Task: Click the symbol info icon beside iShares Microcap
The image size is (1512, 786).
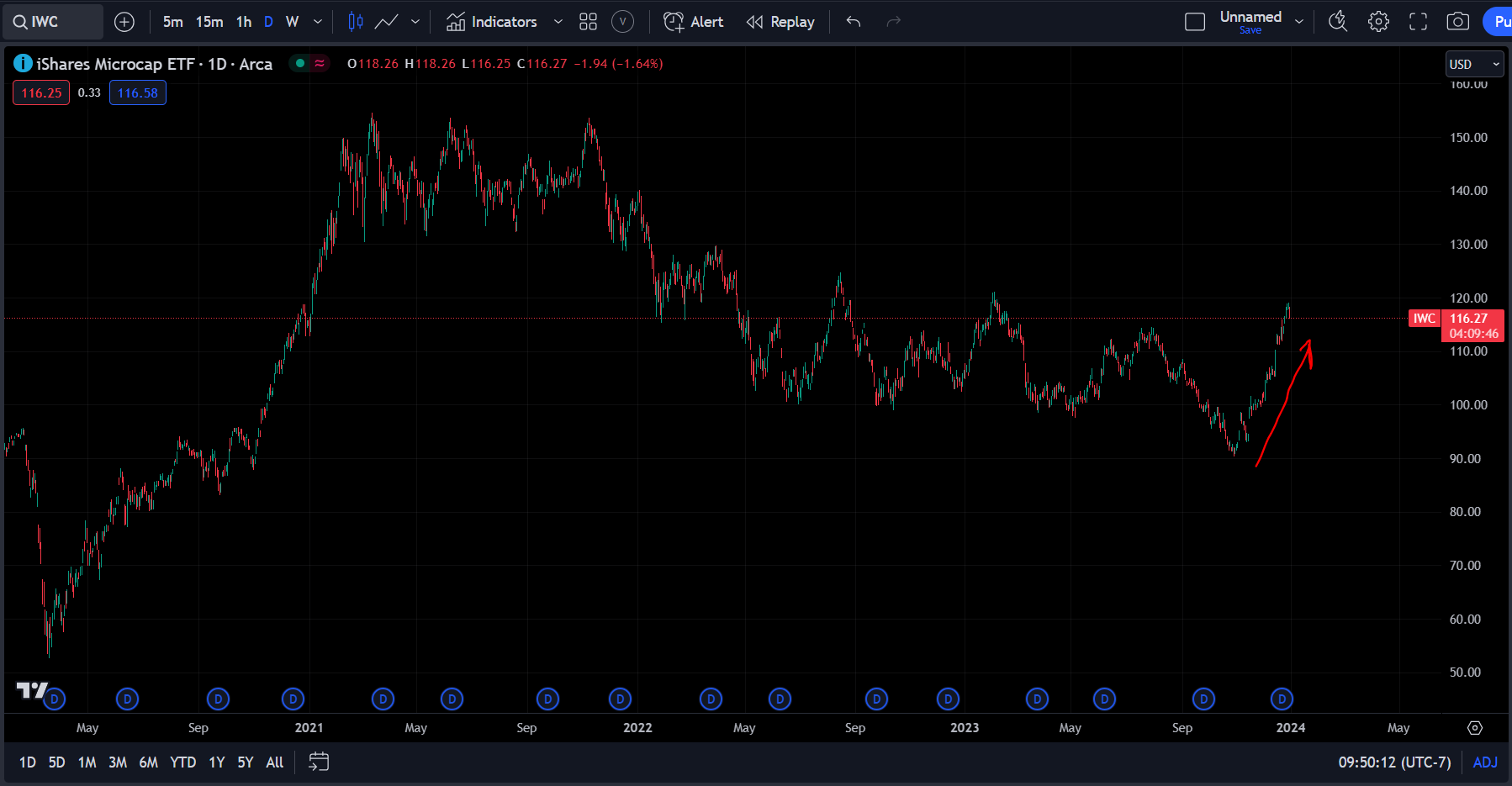Action: point(23,63)
